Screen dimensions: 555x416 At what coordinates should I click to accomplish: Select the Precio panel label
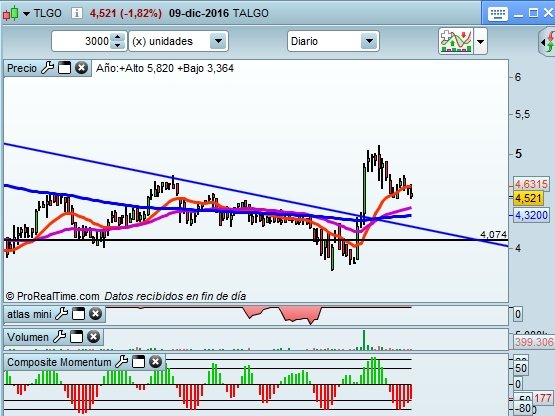pyautogui.click(x=22, y=68)
